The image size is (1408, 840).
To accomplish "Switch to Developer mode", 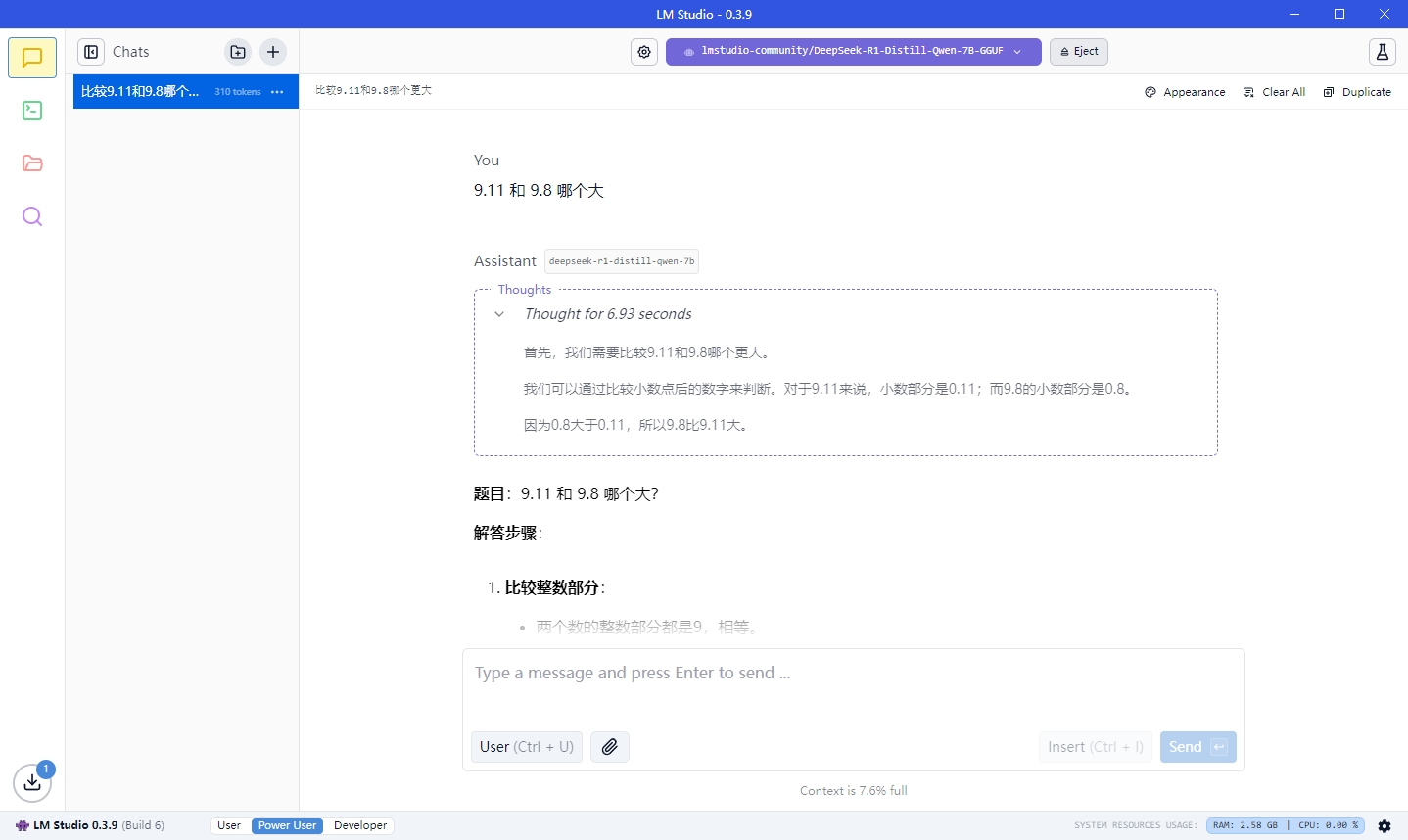I will pos(360,825).
